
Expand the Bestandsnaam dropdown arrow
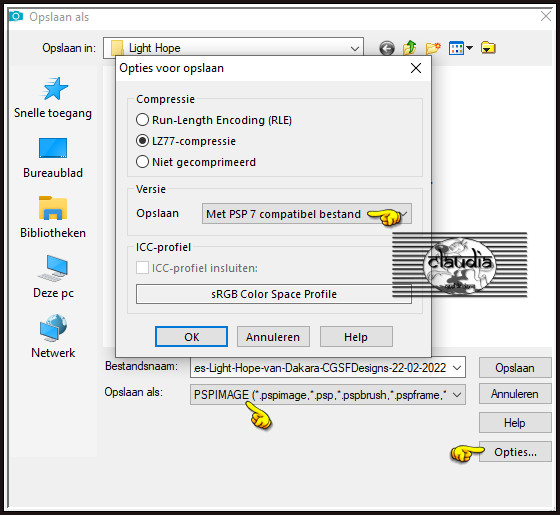point(456,368)
